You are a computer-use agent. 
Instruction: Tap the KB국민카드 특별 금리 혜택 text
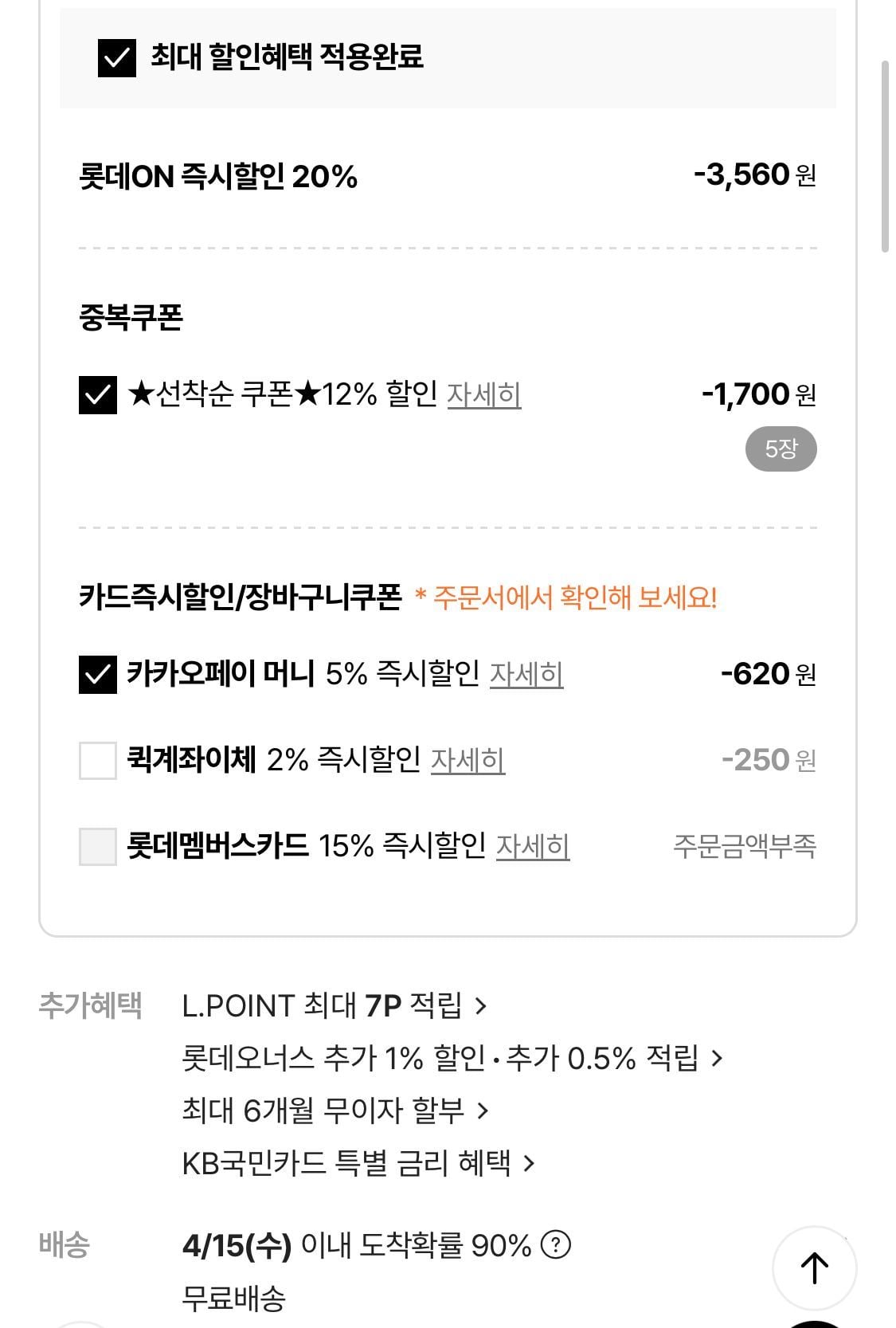point(346,1164)
